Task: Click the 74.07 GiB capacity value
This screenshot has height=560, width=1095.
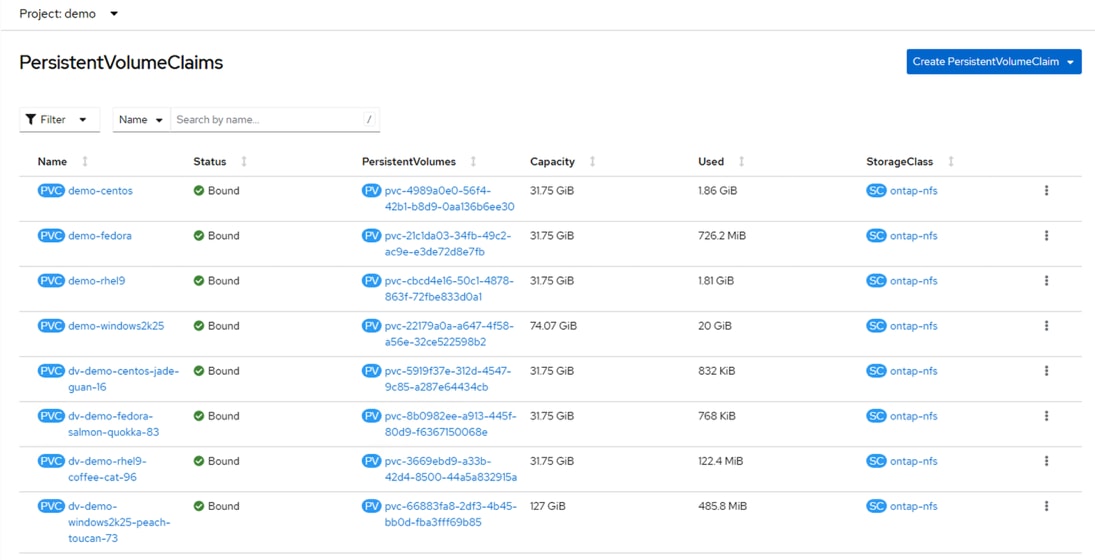Action: tap(553, 325)
